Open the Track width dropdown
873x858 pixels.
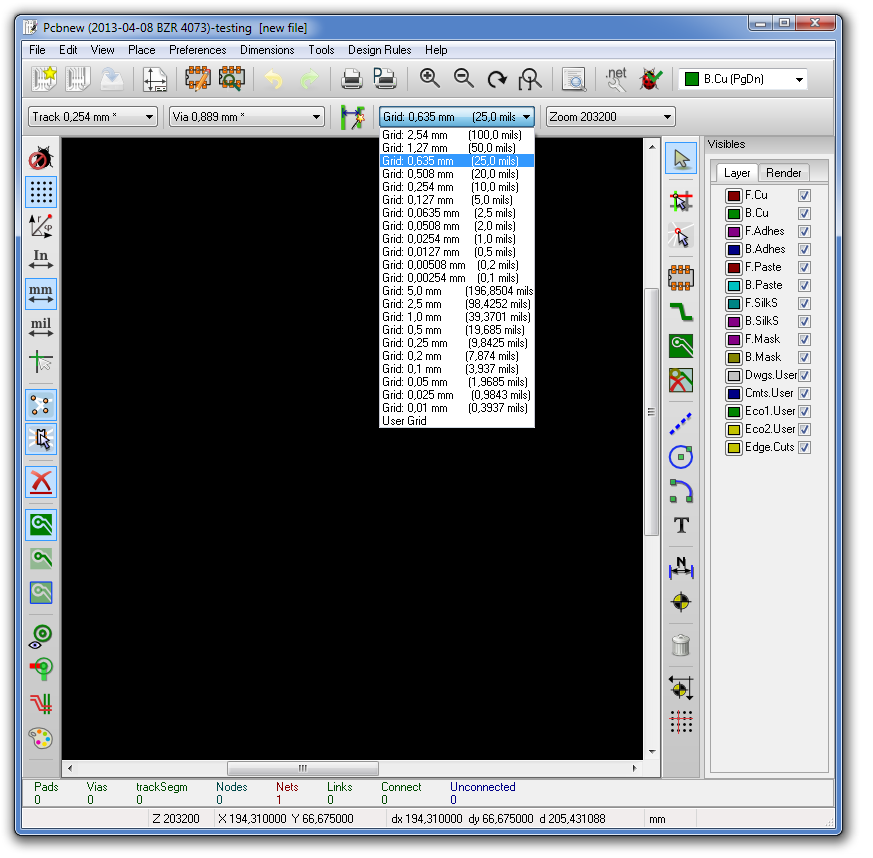pos(94,117)
